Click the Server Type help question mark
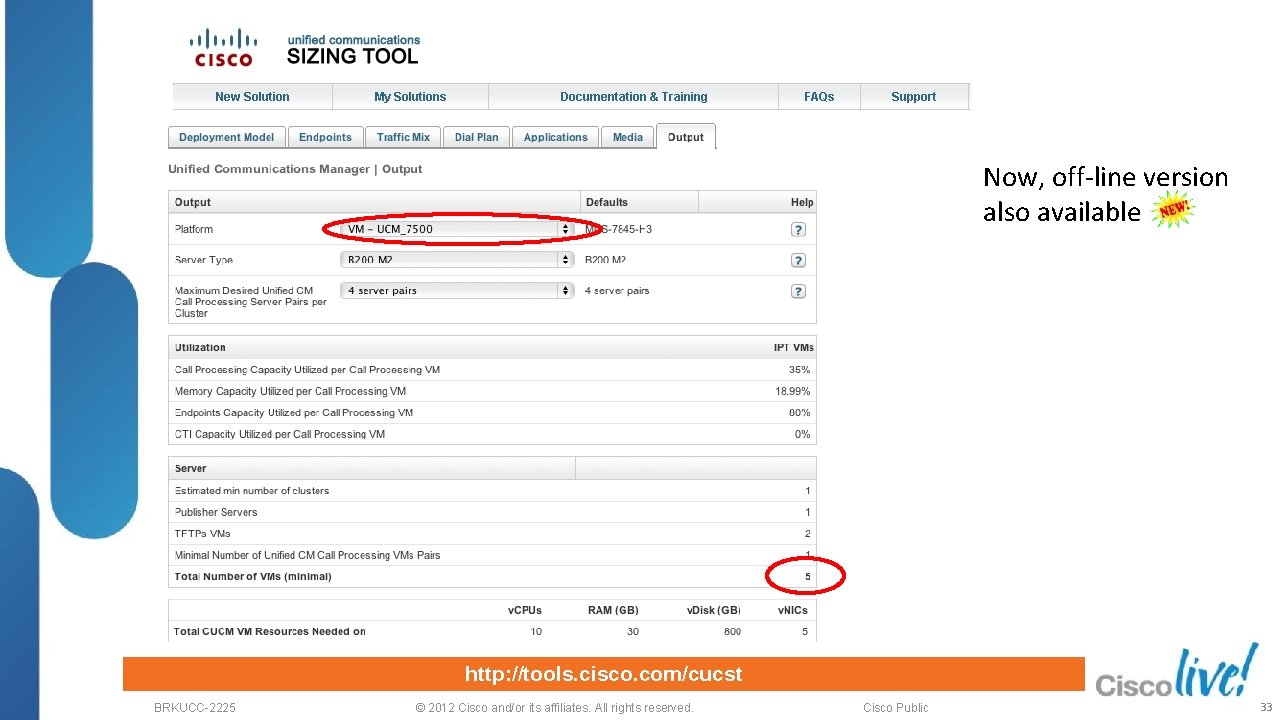The height and width of the screenshot is (720, 1280). (x=797, y=260)
